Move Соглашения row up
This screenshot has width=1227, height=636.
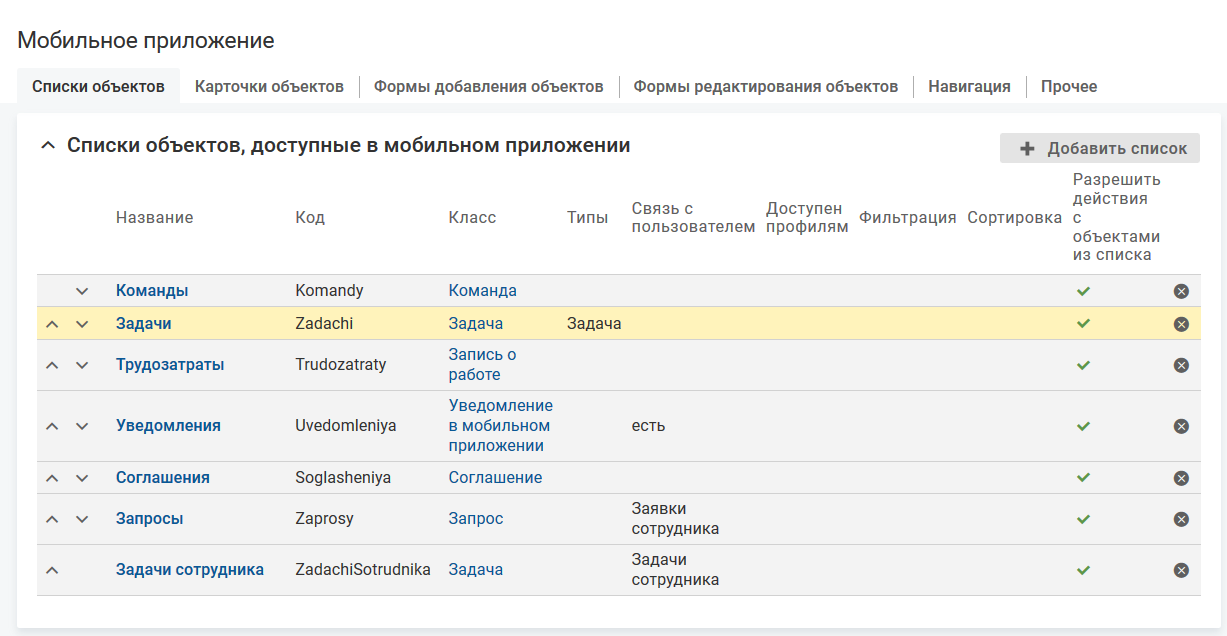pyautogui.click(x=53, y=478)
